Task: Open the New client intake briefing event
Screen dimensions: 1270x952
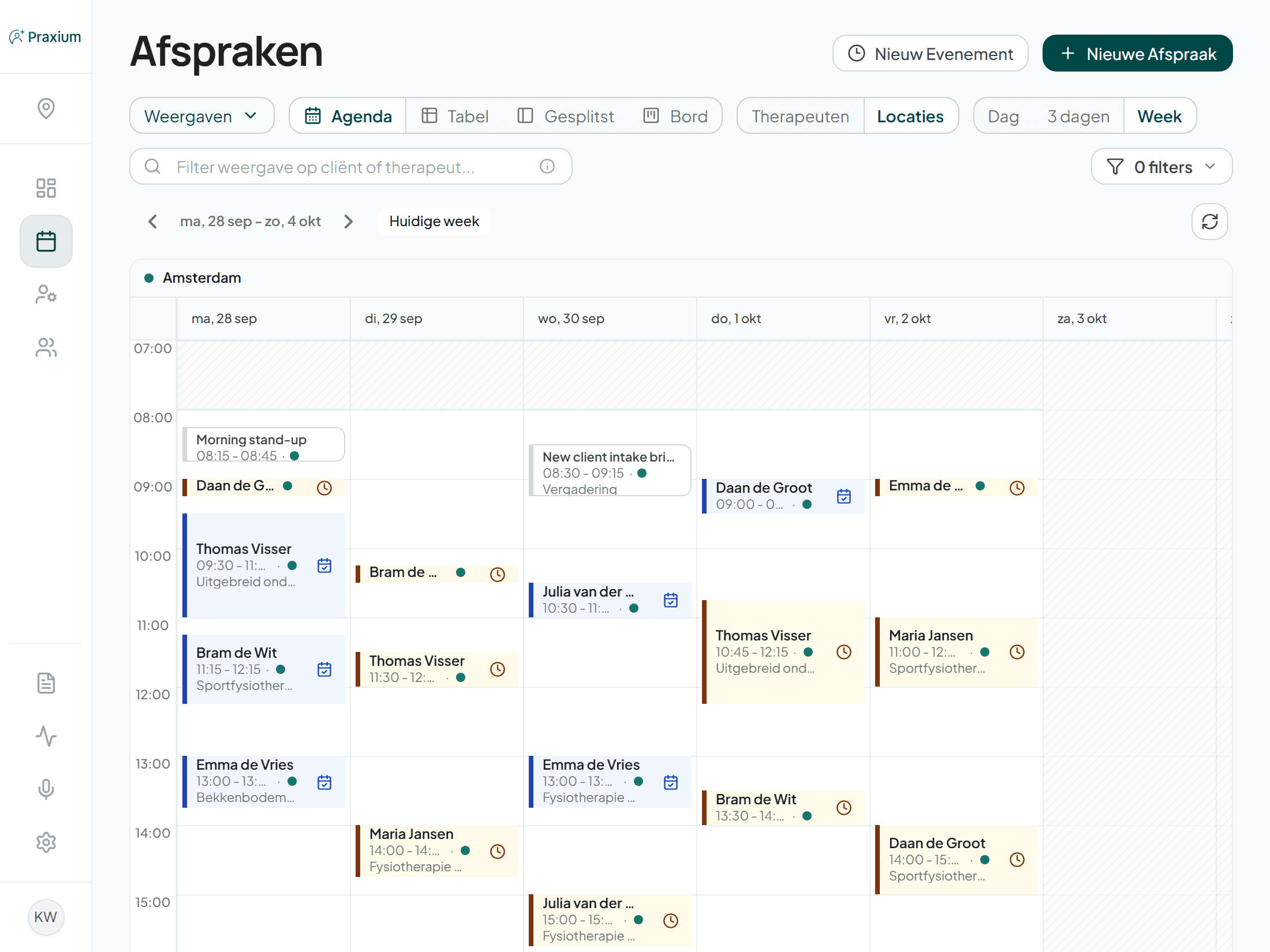Action: click(x=610, y=470)
